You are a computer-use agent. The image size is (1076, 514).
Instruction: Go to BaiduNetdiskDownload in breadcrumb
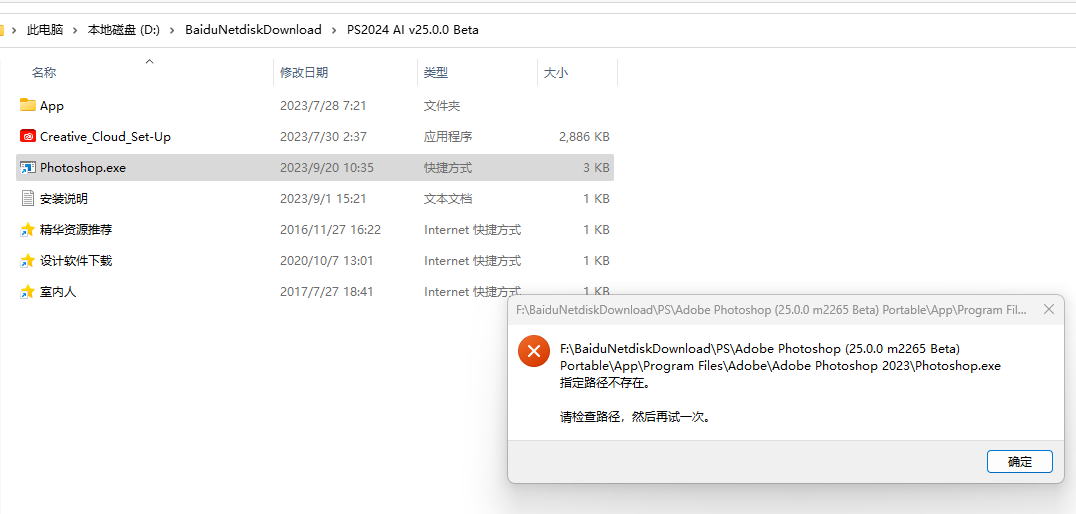point(253,30)
